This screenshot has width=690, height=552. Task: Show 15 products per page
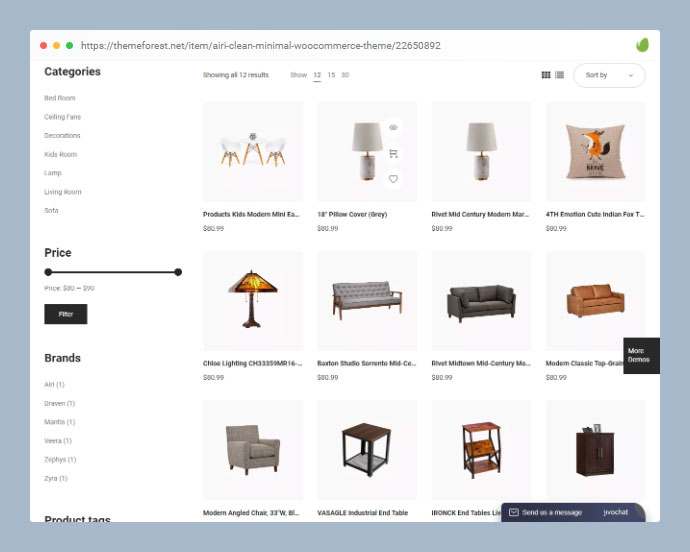[x=331, y=75]
